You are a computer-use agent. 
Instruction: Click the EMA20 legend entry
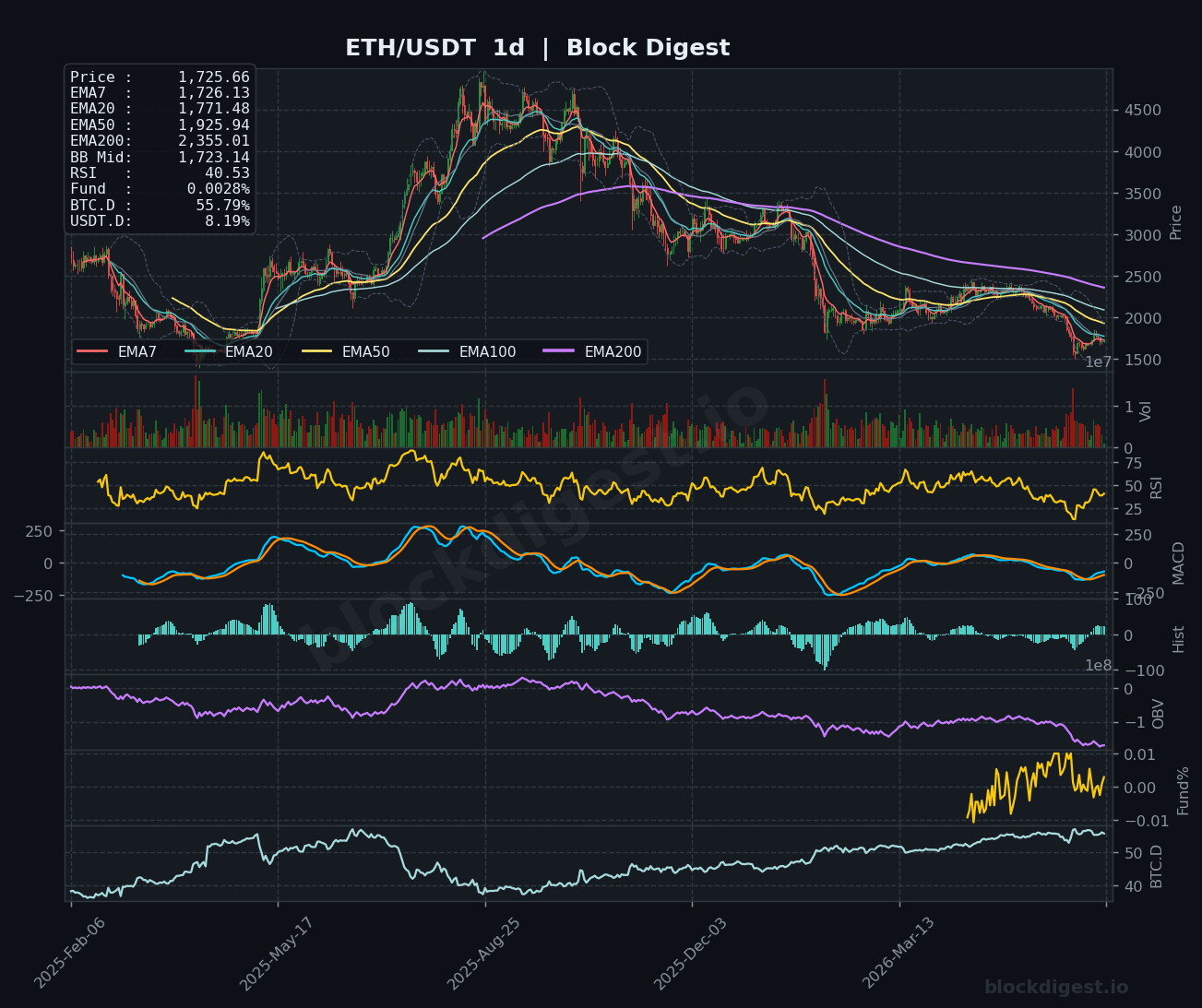pyautogui.click(x=228, y=351)
